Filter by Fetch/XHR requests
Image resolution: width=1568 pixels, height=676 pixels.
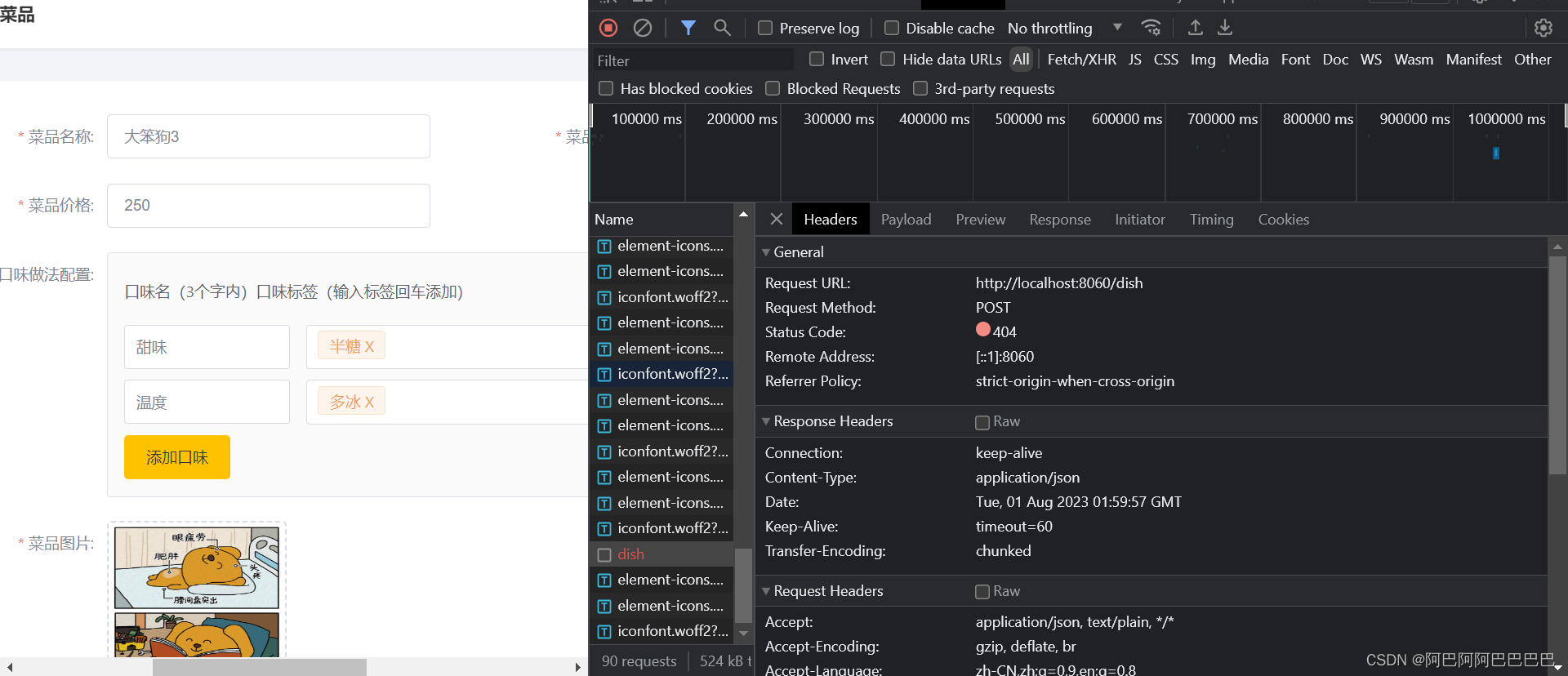tap(1081, 59)
